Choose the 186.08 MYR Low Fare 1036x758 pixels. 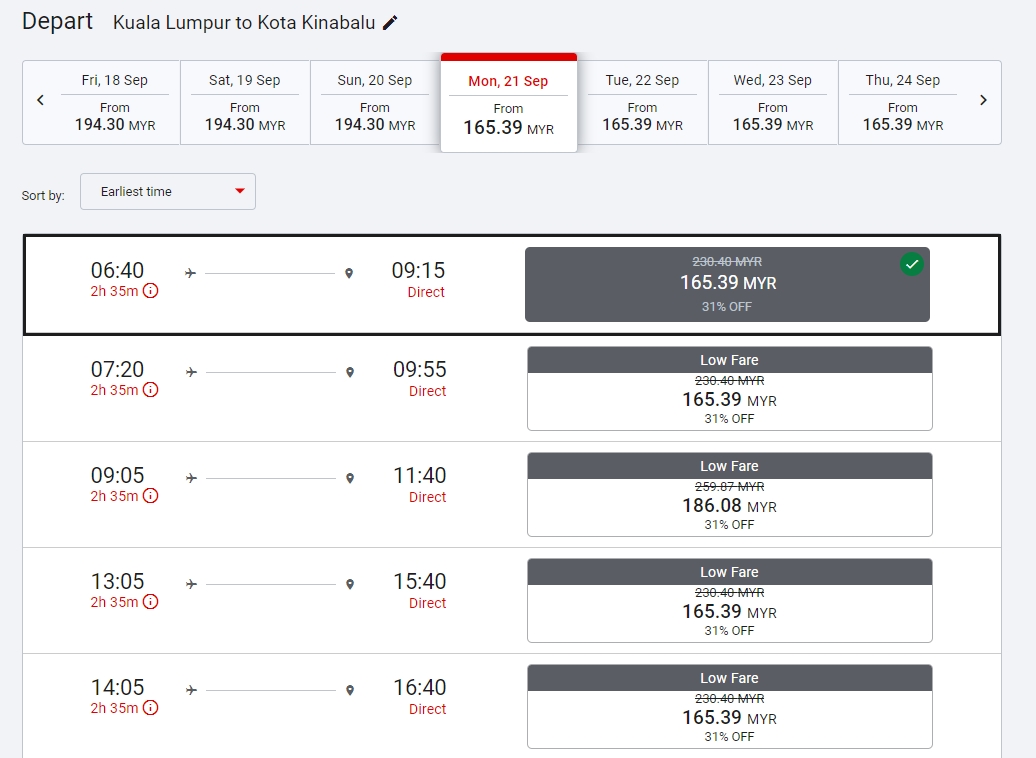pos(729,495)
